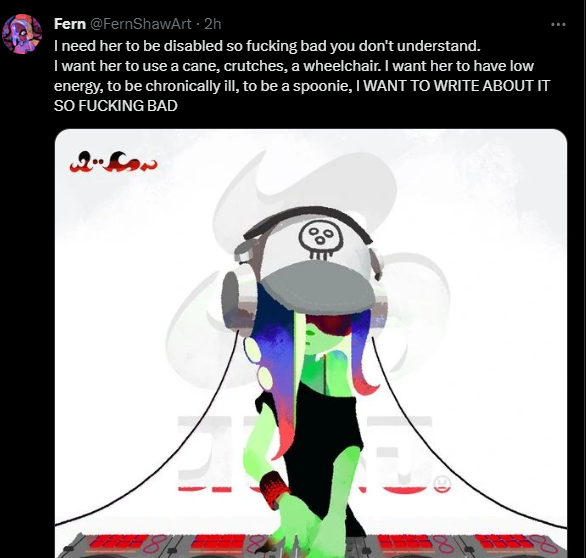Select the leftmost red DJ pad grid
586x558 pixels.
point(118,544)
